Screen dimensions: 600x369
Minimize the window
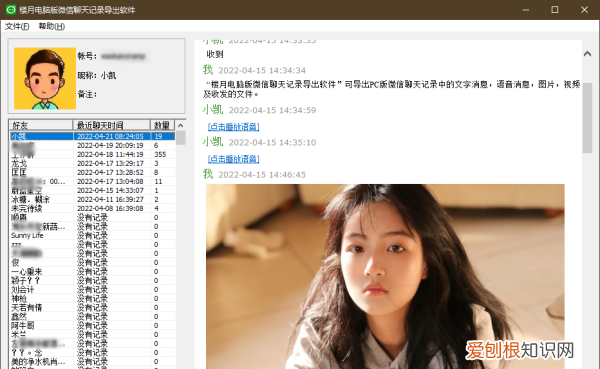coord(526,10)
